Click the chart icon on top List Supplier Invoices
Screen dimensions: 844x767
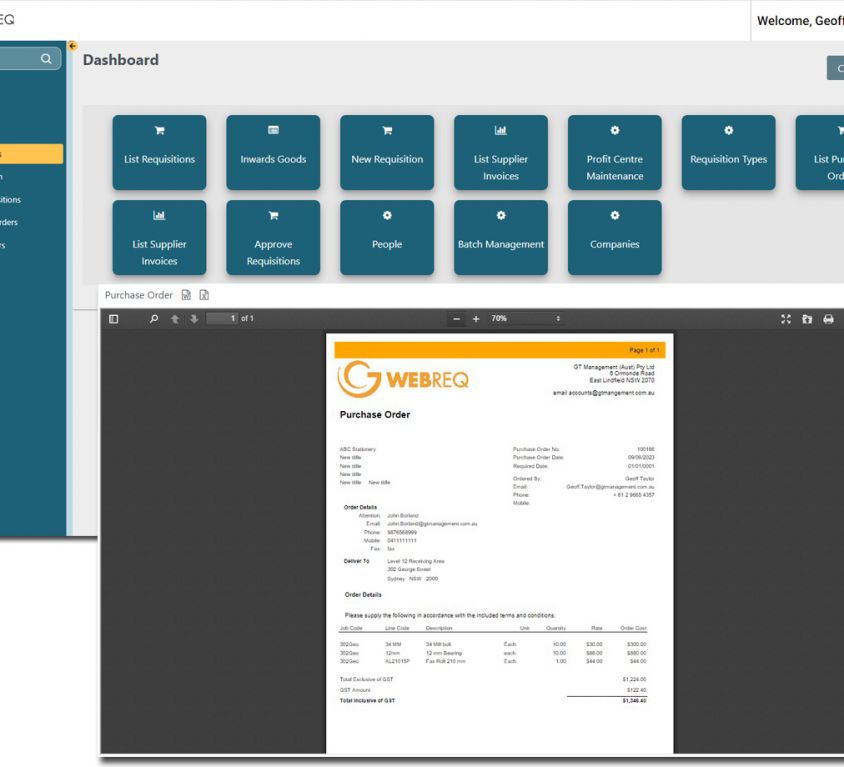(501, 130)
